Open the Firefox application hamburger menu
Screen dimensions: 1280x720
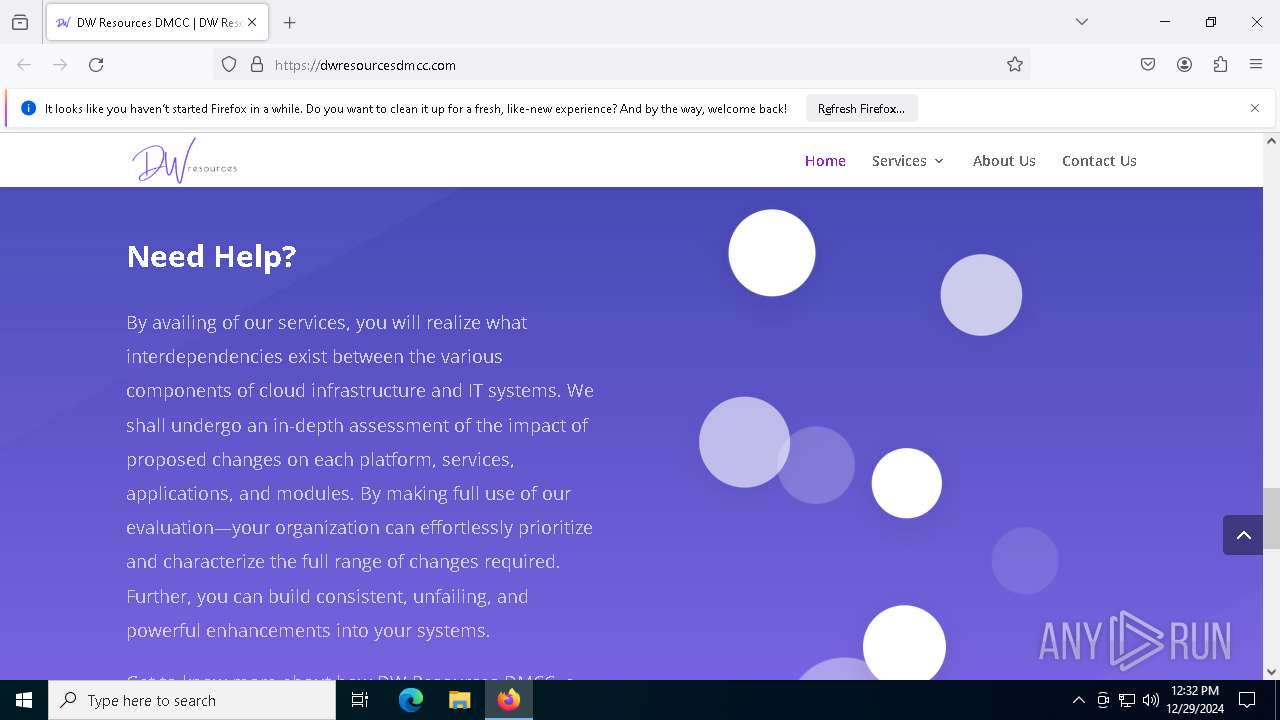pos(1256,64)
